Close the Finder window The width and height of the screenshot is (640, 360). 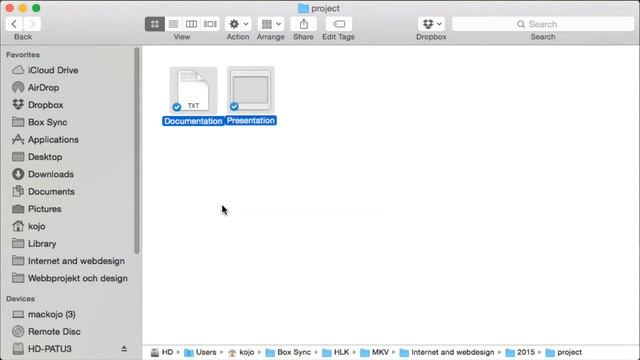9,8
